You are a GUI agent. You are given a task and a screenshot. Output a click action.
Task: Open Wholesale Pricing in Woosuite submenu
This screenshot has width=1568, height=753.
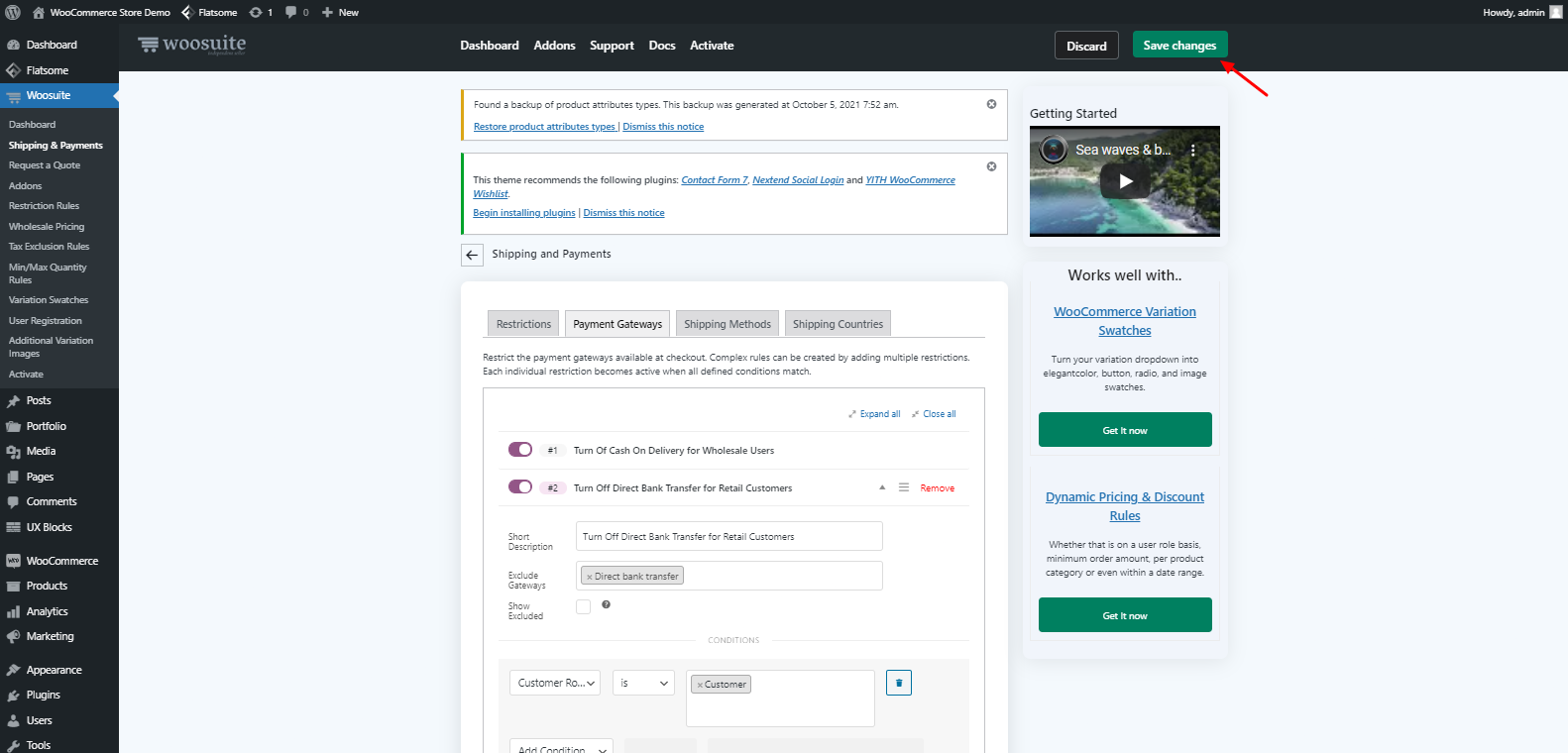click(47, 227)
